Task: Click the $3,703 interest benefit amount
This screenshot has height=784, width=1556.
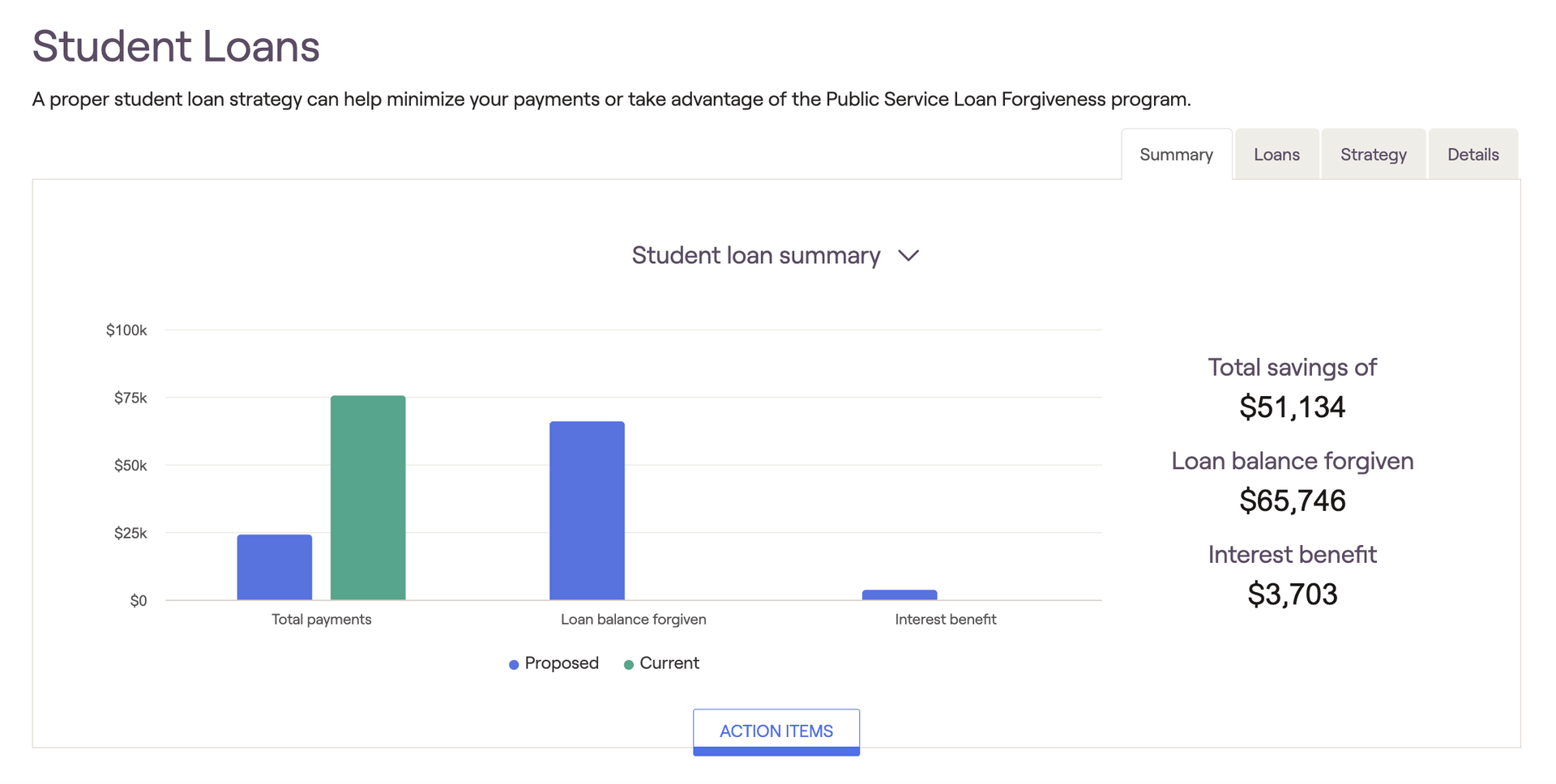Action: pyautogui.click(x=1292, y=594)
